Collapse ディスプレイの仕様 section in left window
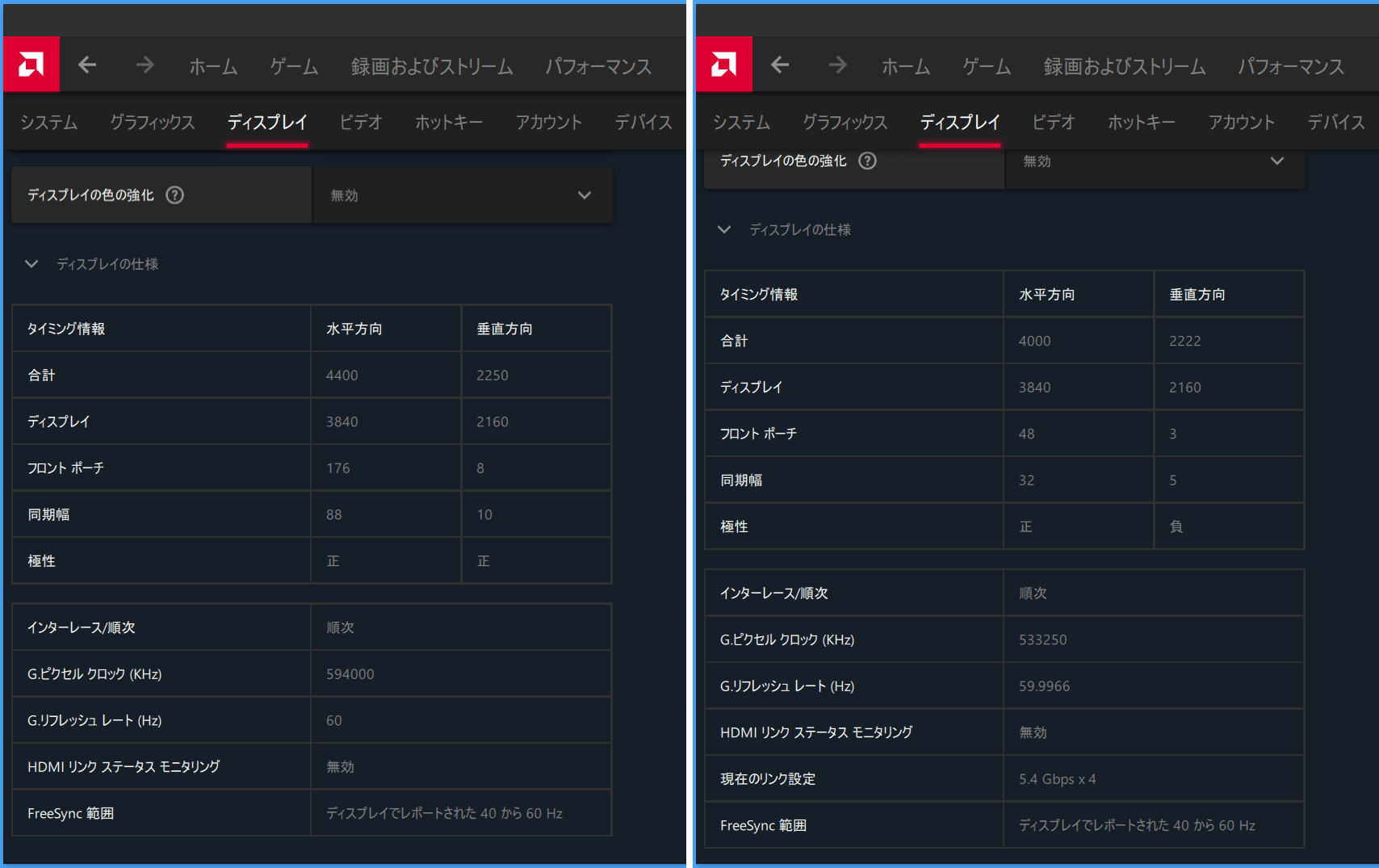Image resolution: width=1379 pixels, height=868 pixels. (31, 264)
